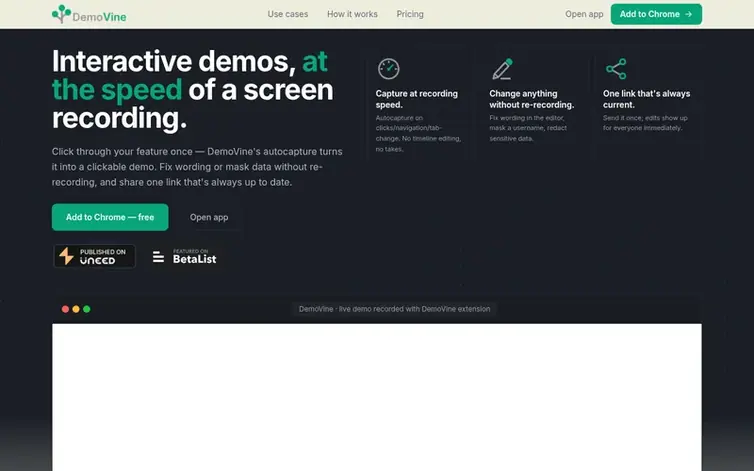Click the pencil edit icon
754x471 pixels.
[x=502, y=69]
